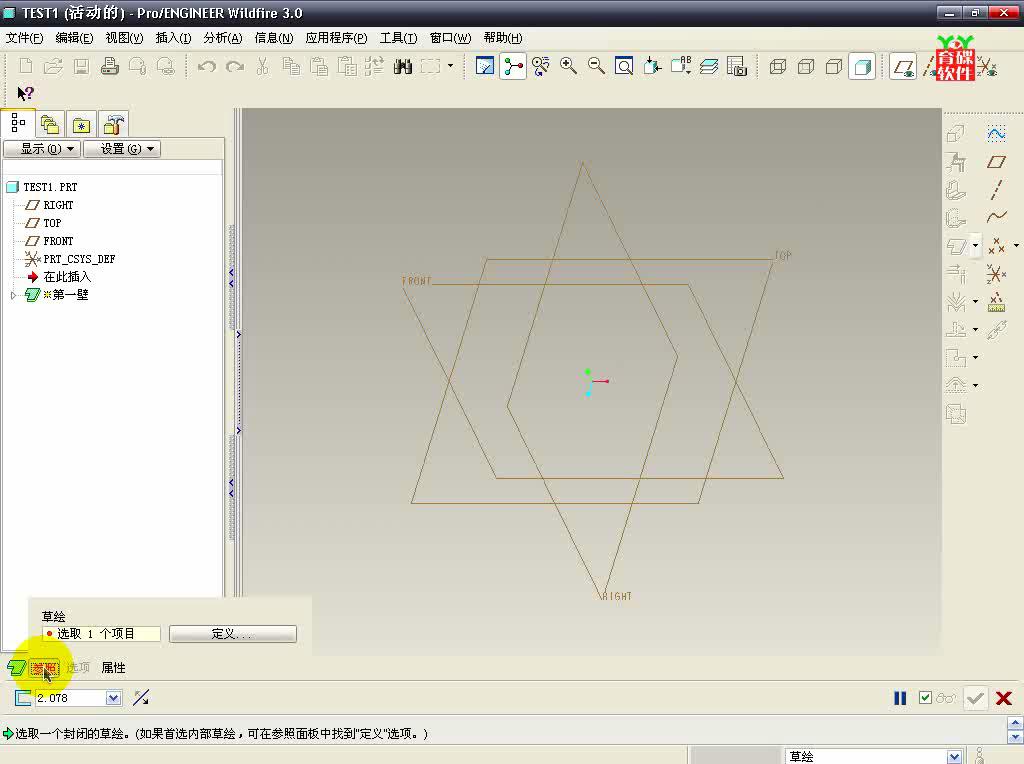Click the Zoom In magnifier icon
This screenshot has width=1024, height=764.
[568, 66]
